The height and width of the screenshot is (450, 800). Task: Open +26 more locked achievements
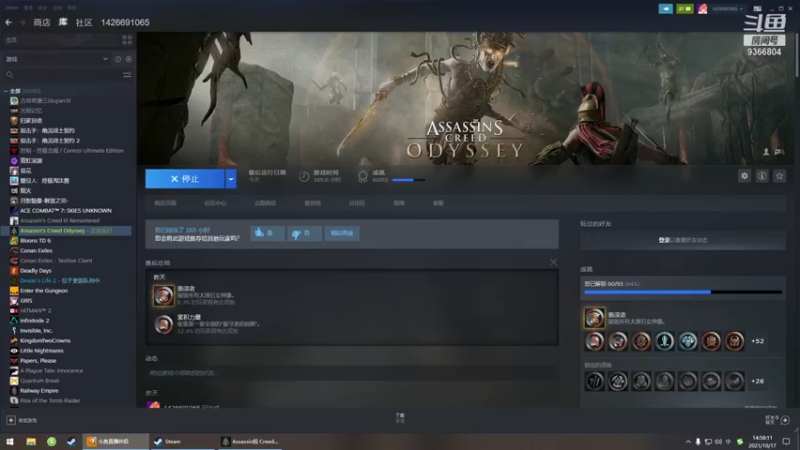758,381
